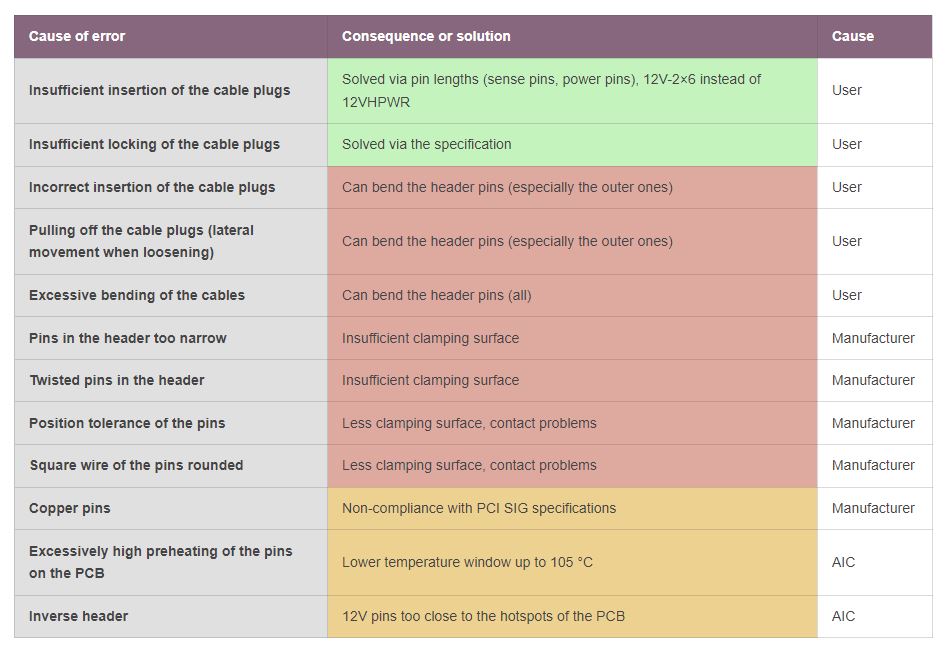Screen dimensions: 950x658
Task: Click the 'Copper pins' cell
Action: click(171, 508)
